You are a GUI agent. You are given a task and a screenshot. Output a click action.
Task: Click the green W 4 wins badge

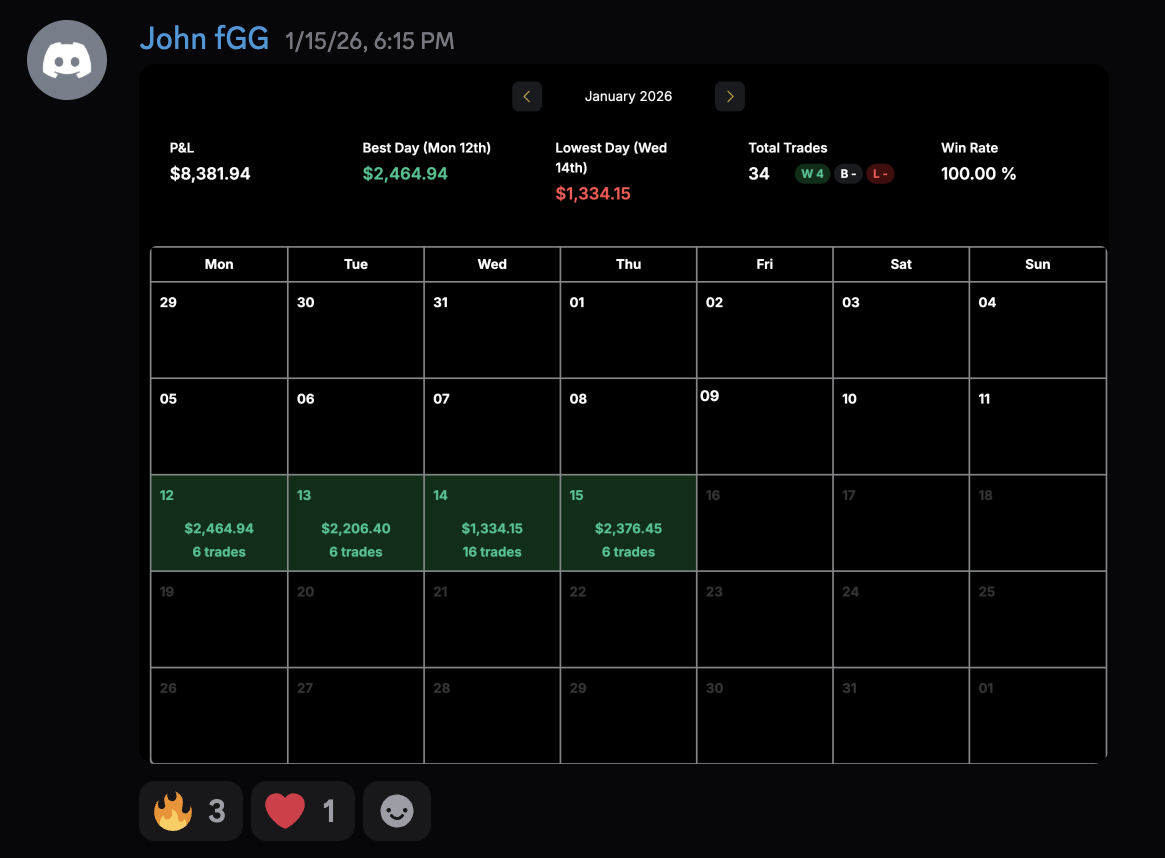tap(812, 174)
